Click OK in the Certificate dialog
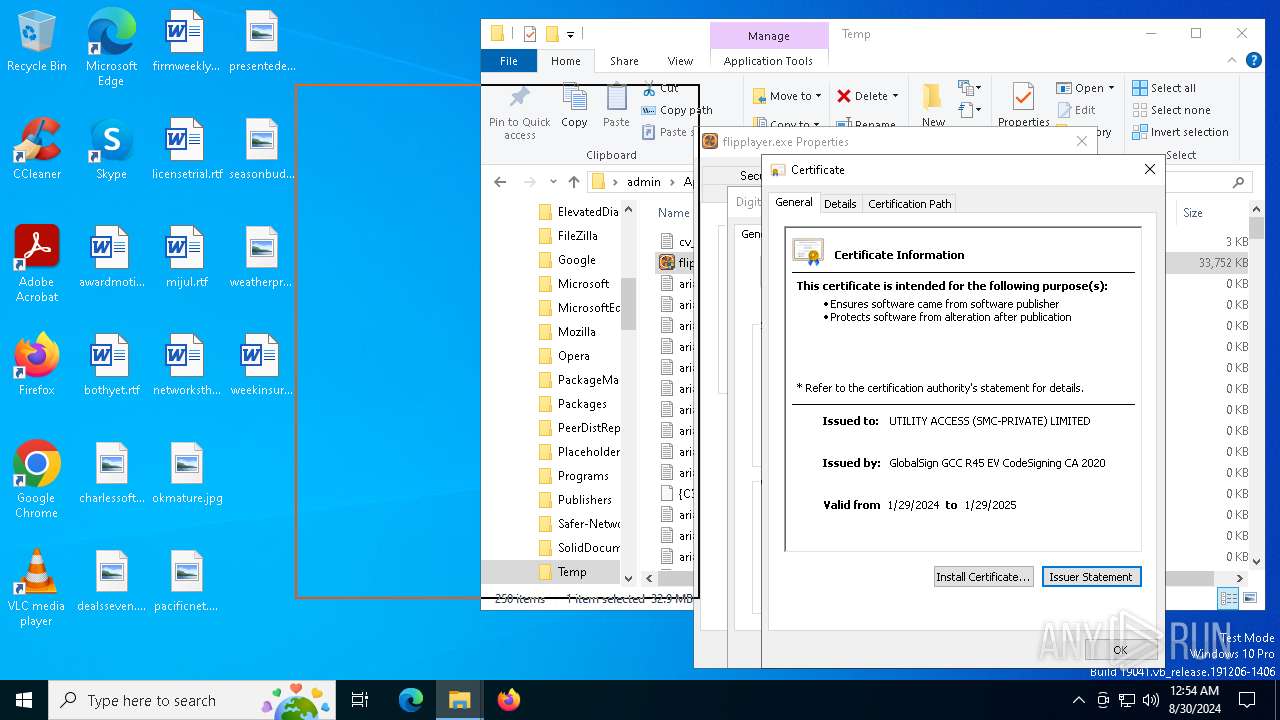1280x720 pixels. (x=1120, y=650)
